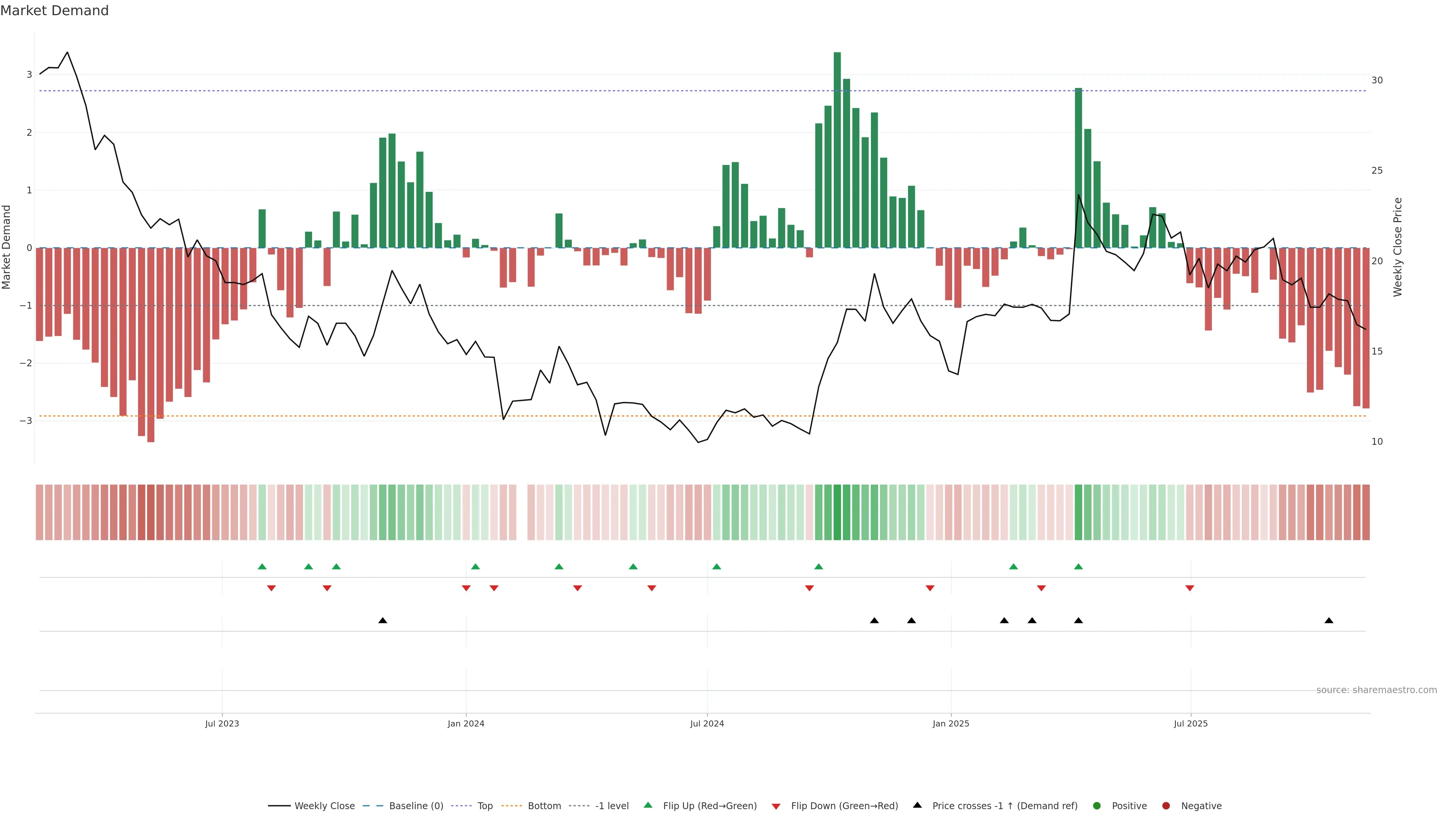Click the red Flip Down legend triangle
Image resolution: width=1456 pixels, height=819 pixels.
coord(776,806)
